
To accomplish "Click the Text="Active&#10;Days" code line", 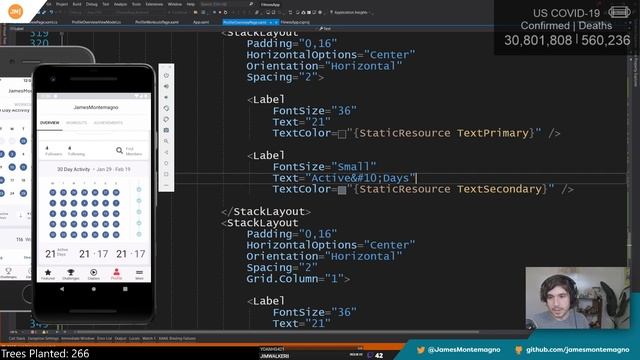I will tap(344, 178).
